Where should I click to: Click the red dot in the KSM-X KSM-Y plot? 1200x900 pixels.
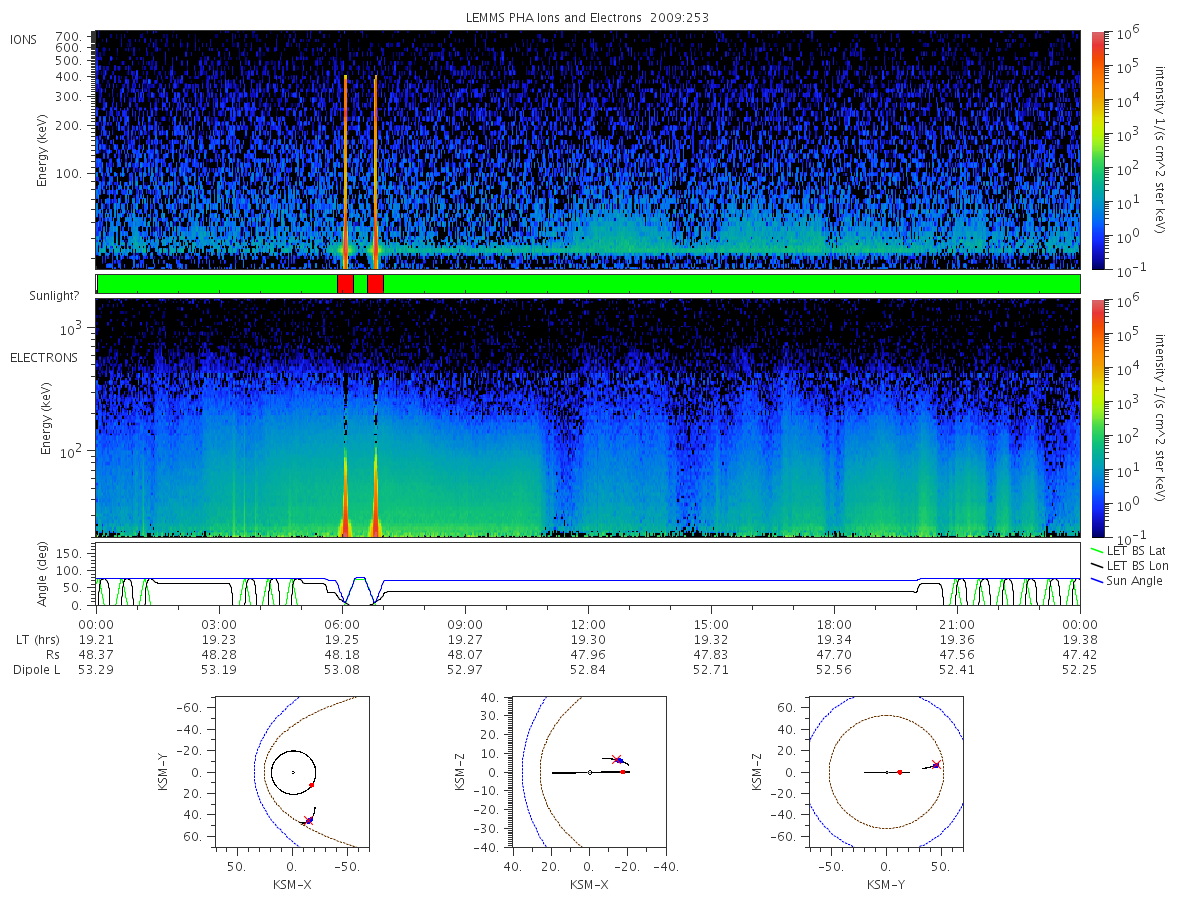click(312, 786)
